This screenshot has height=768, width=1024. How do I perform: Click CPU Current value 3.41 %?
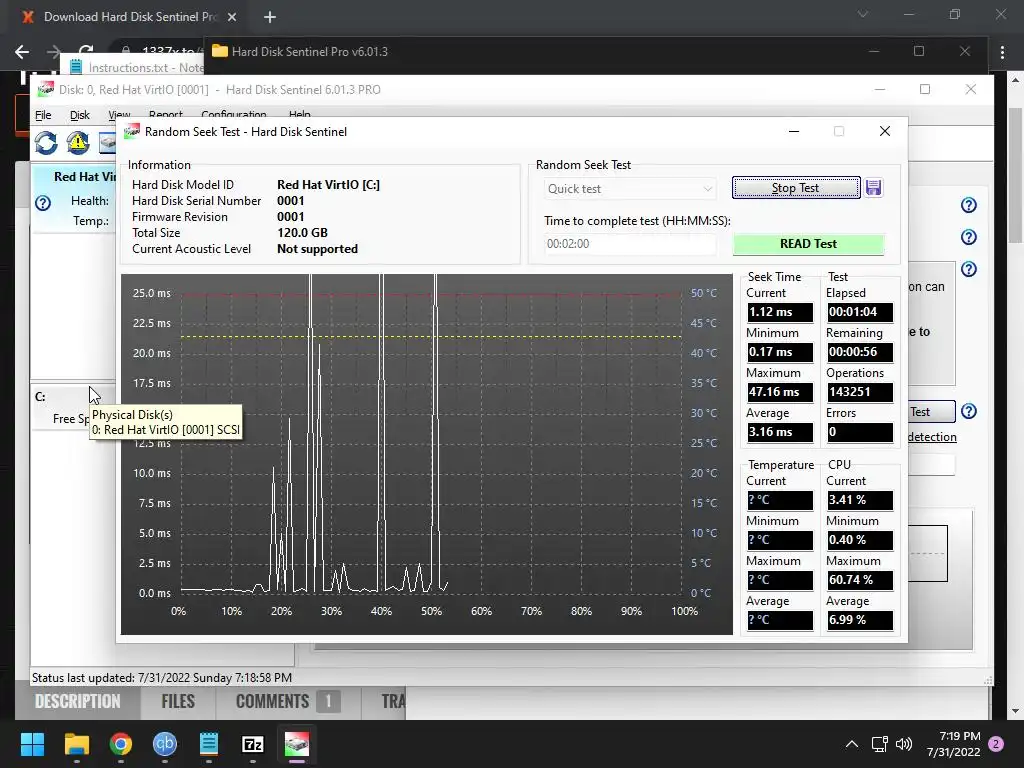pos(859,500)
